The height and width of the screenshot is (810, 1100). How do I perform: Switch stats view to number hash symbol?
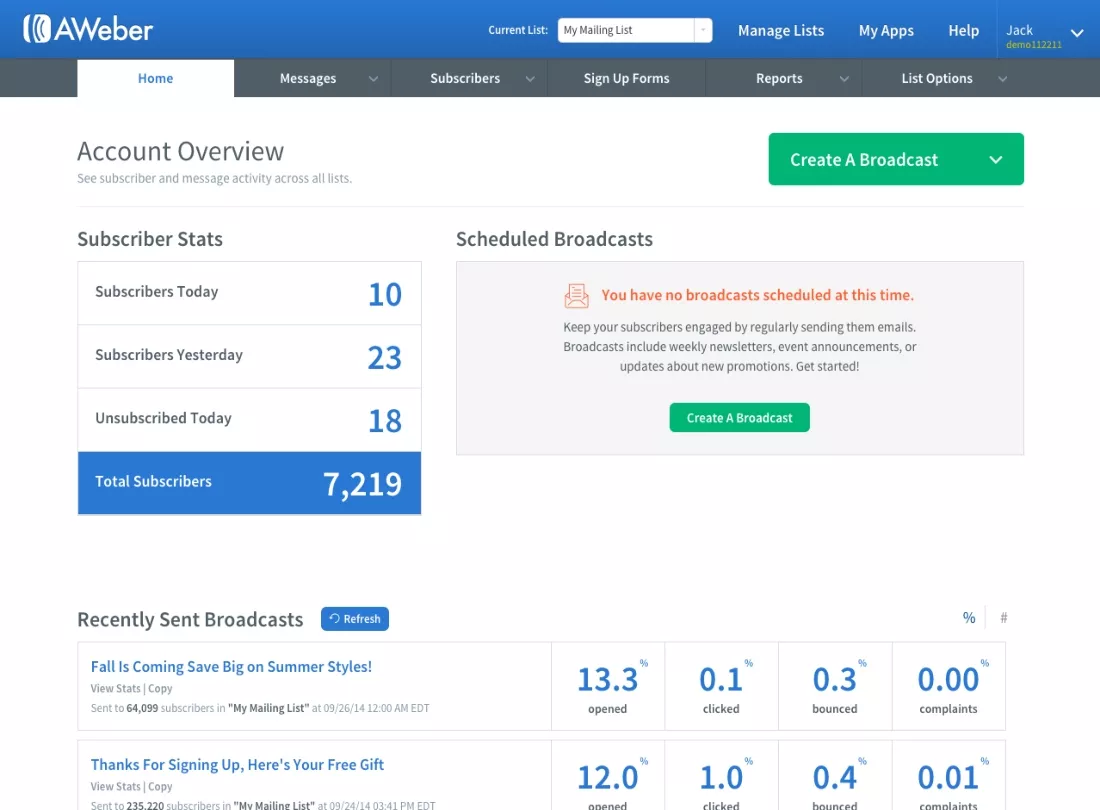click(1004, 618)
